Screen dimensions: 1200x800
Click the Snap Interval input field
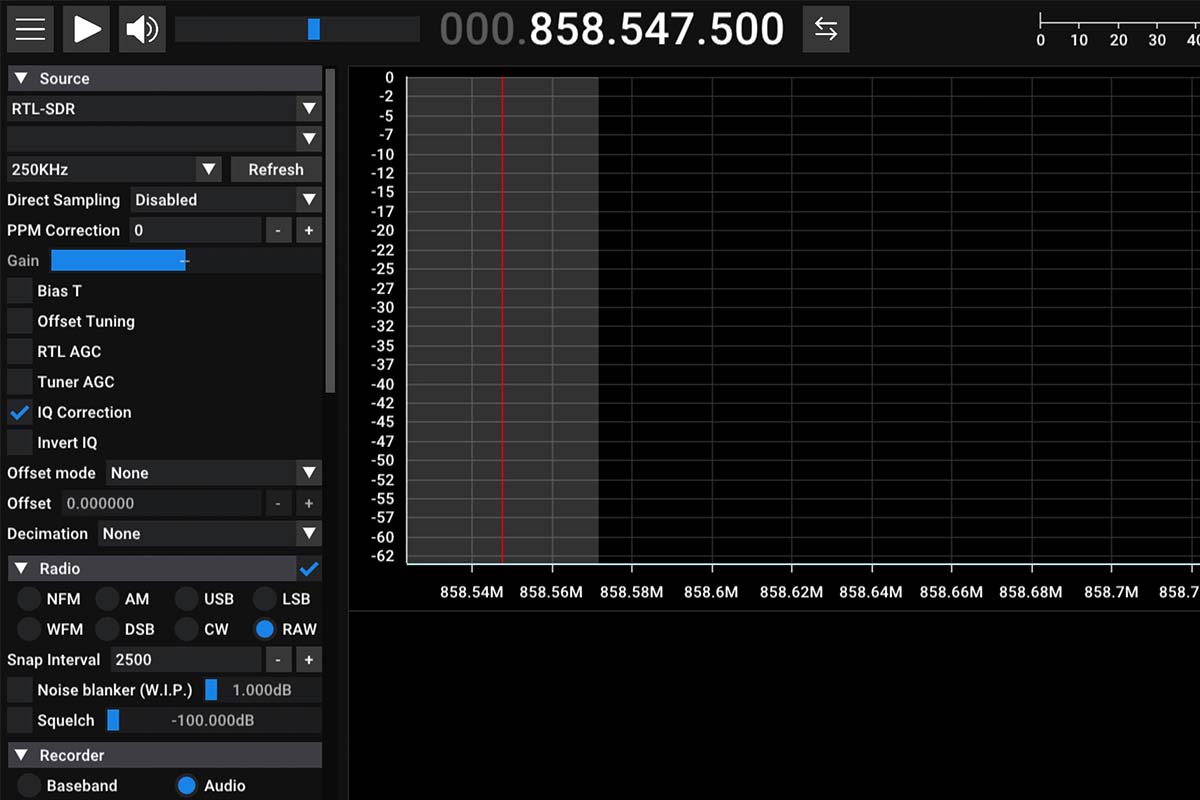186,660
